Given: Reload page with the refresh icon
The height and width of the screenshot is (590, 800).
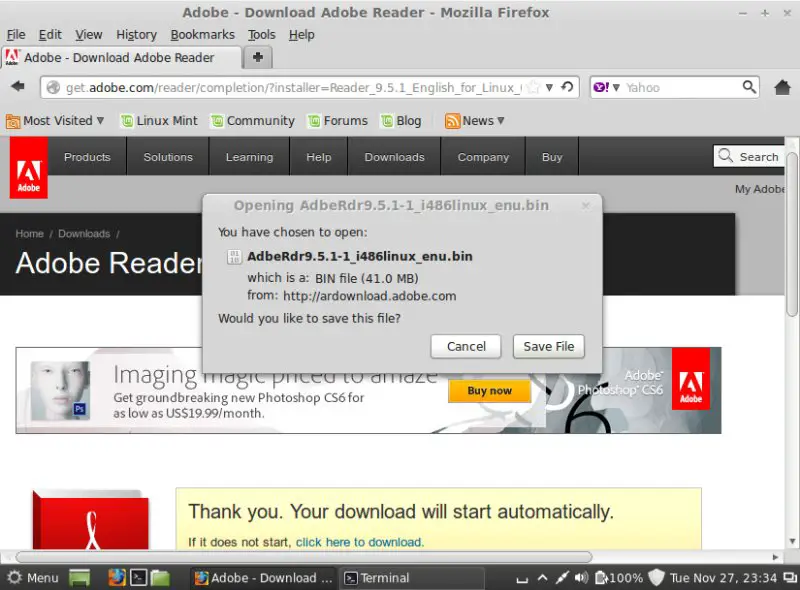Looking at the screenshot, I should point(567,87).
